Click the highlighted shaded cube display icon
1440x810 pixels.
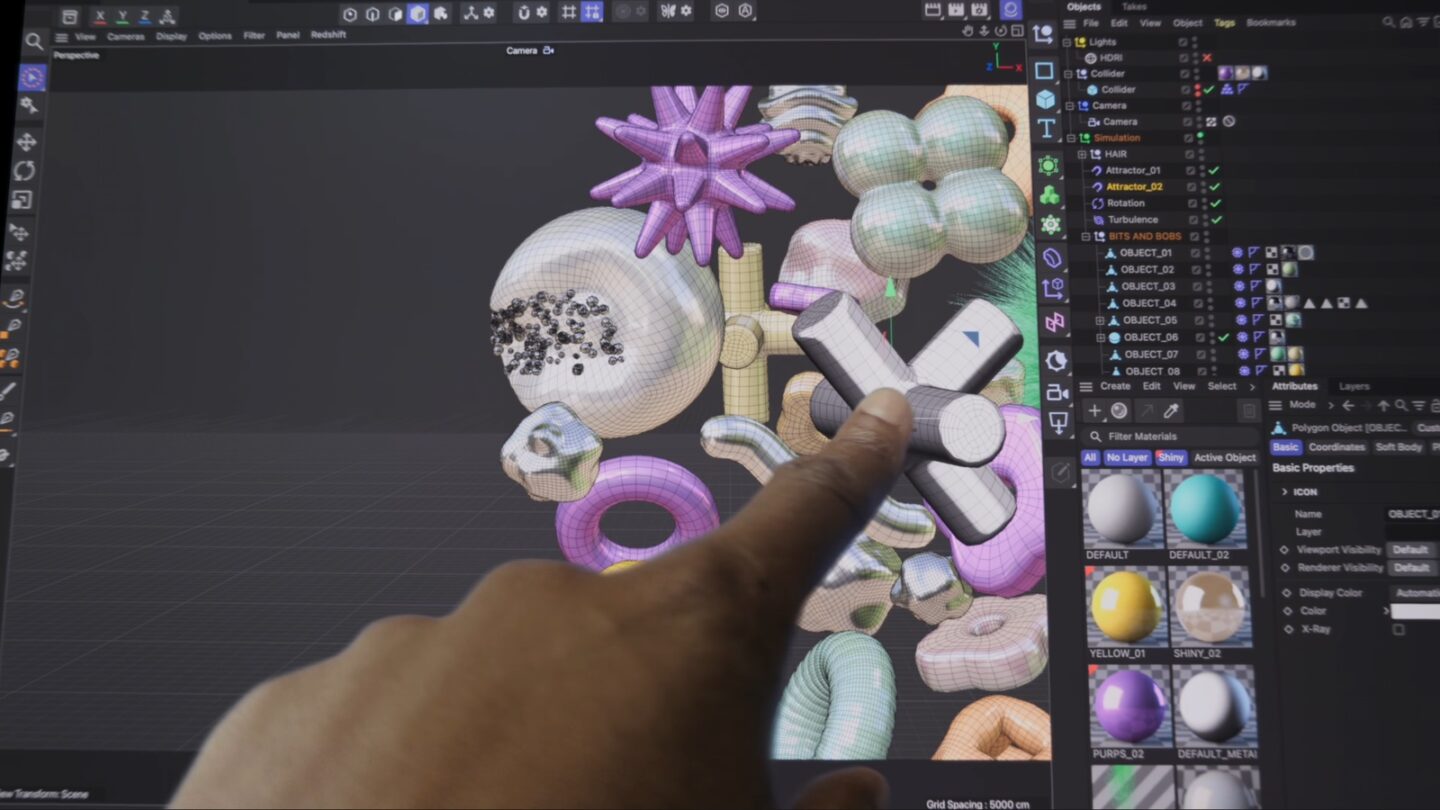tap(417, 13)
